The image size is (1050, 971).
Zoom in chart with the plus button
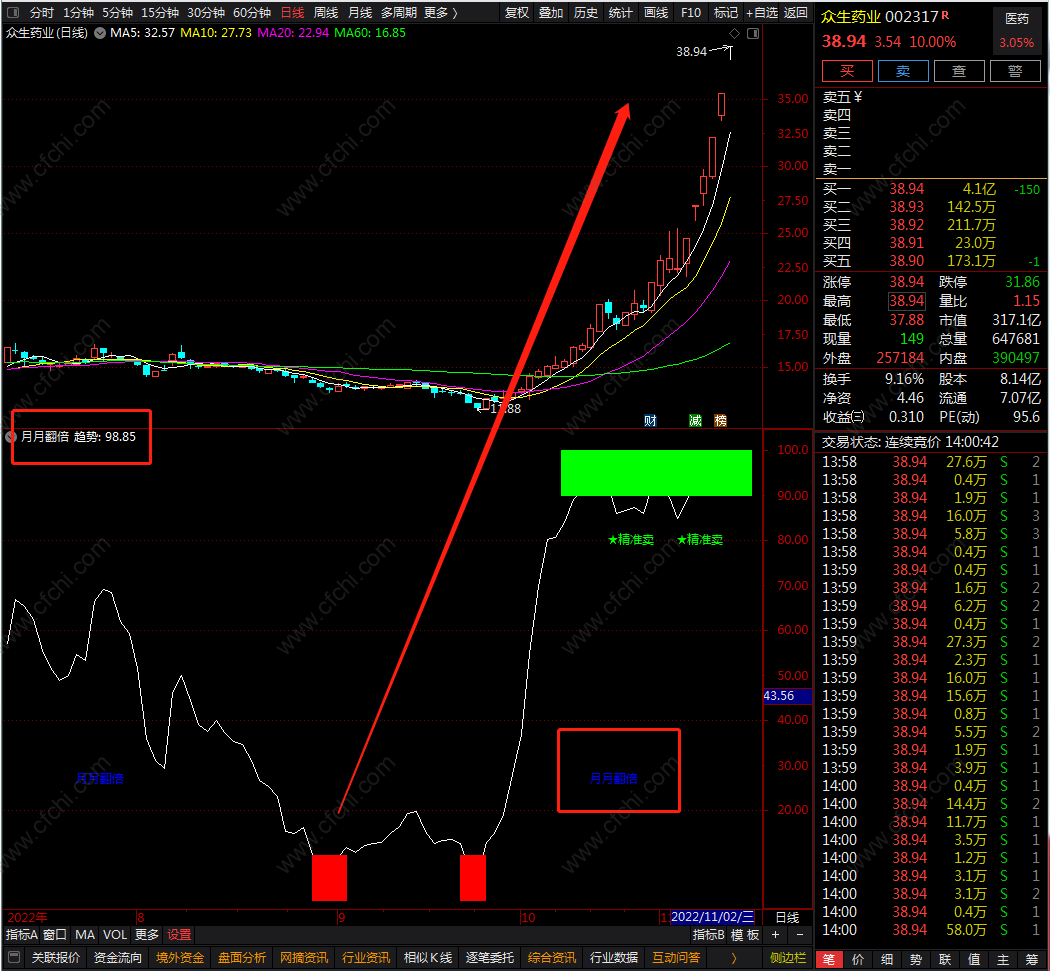tap(775, 935)
